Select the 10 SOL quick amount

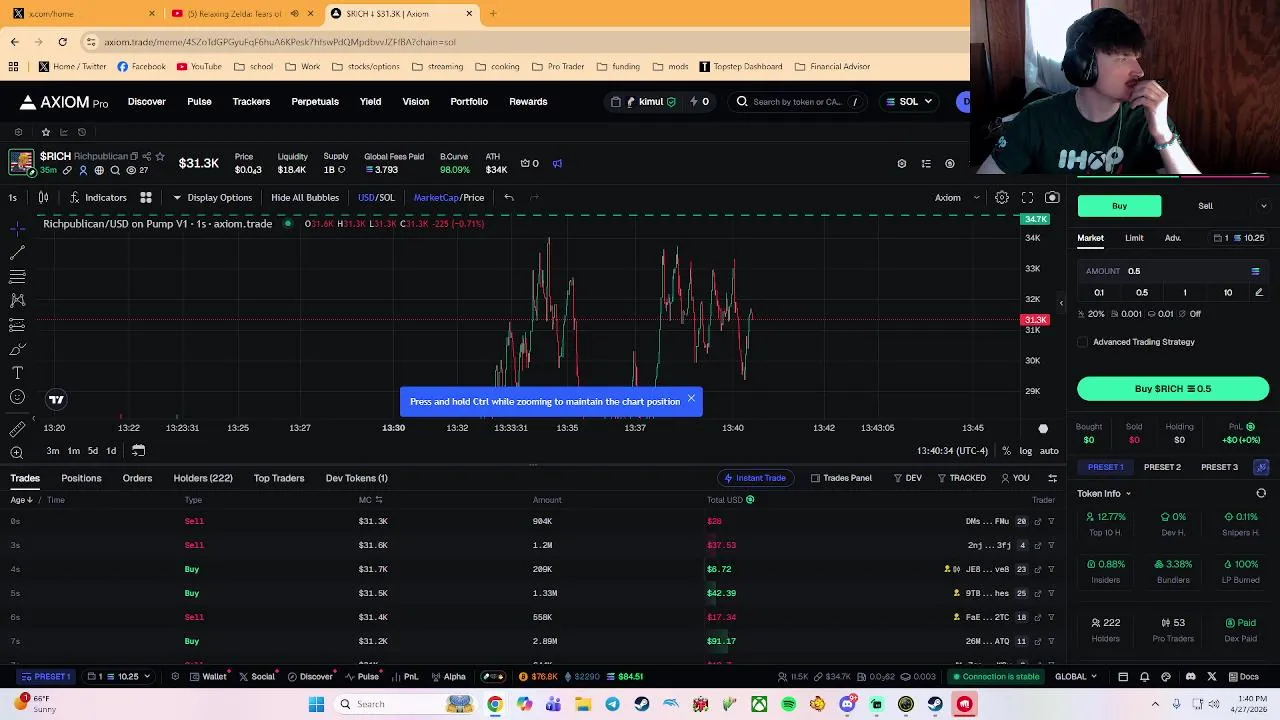1228,292
